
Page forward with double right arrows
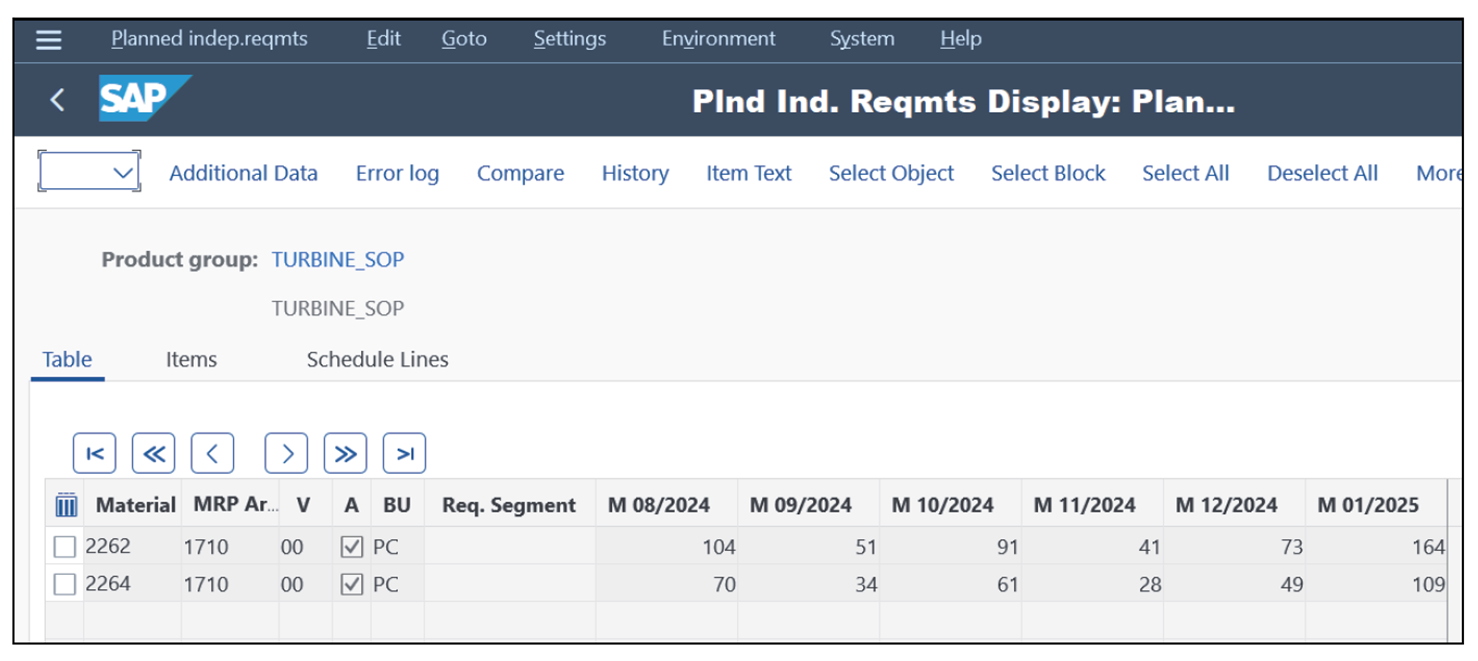(x=345, y=454)
